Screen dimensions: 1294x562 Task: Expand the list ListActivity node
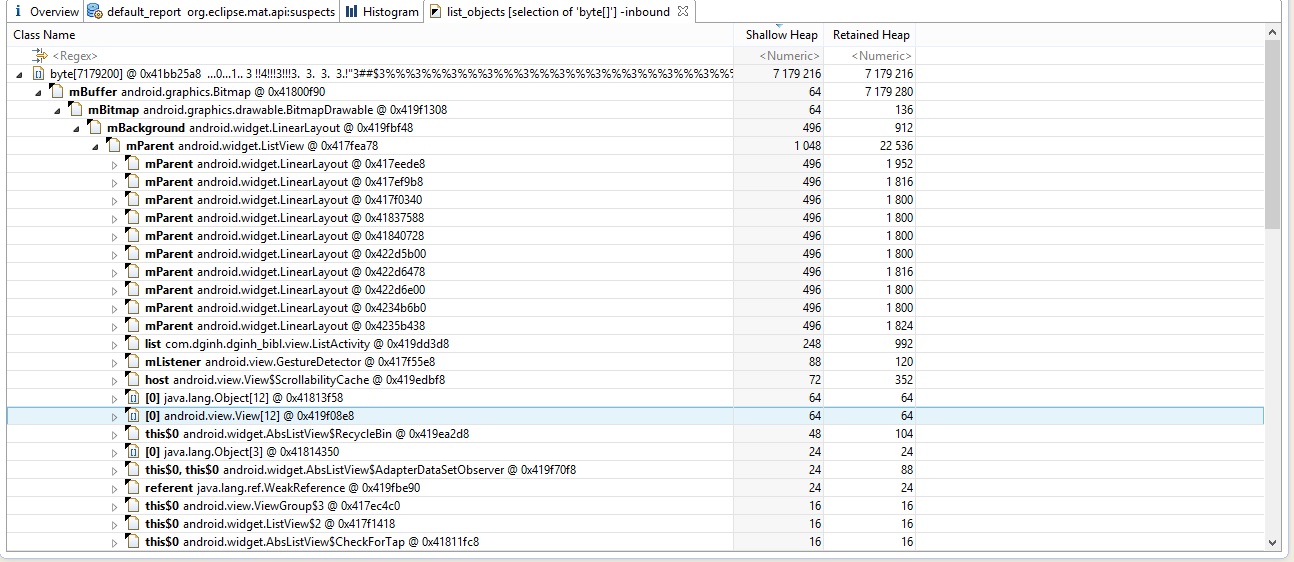pos(115,344)
